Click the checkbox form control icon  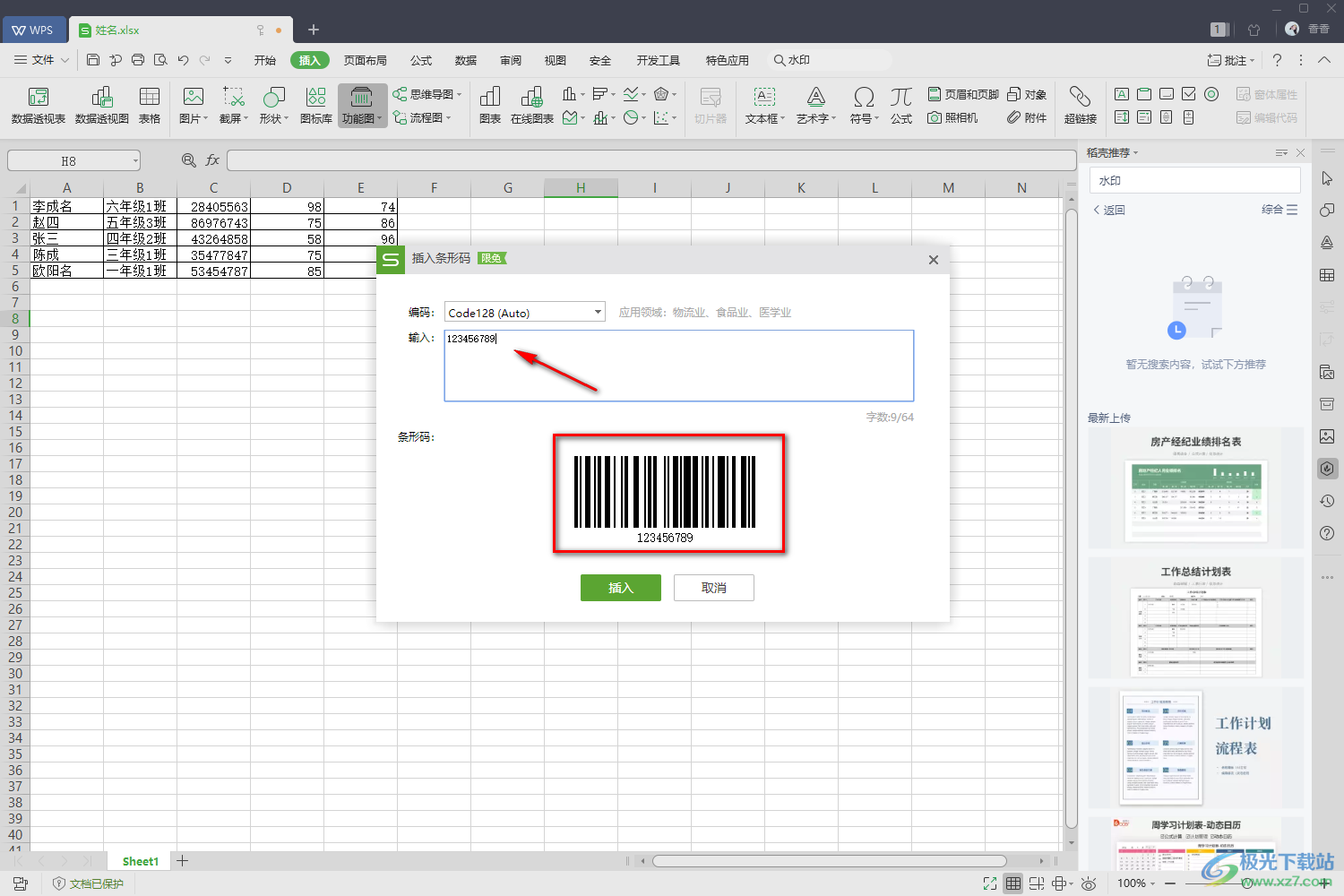[x=1189, y=94]
